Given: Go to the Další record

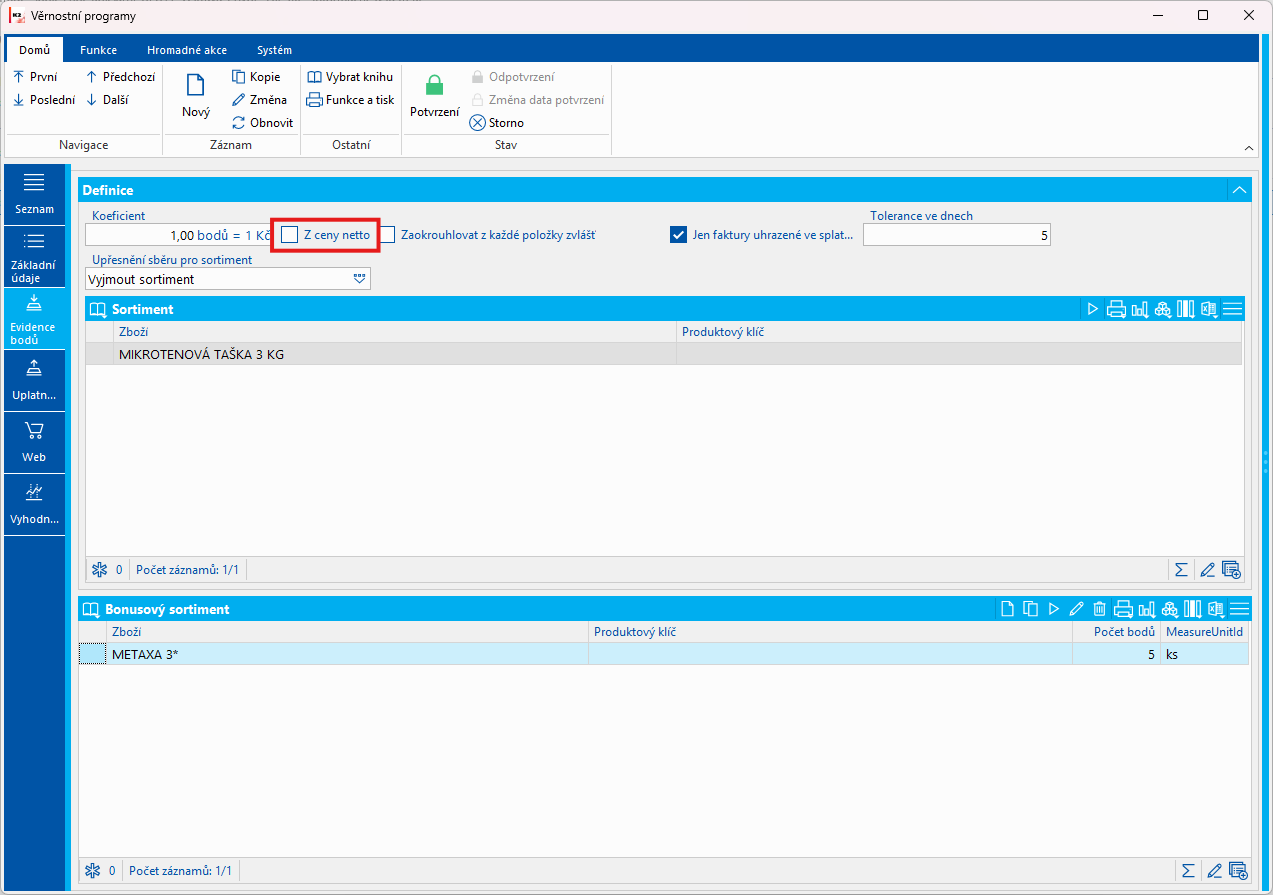Looking at the screenshot, I should [x=107, y=99].
